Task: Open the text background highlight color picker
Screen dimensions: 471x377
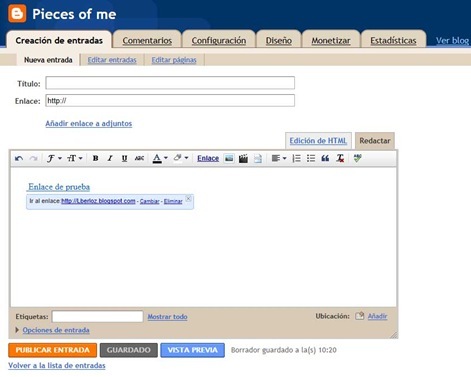Action: [x=181, y=158]
